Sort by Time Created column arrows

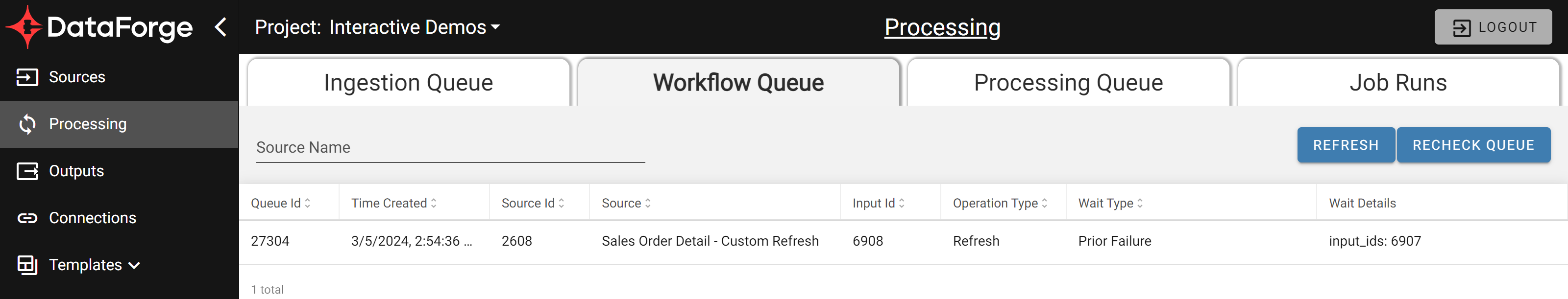pyautogui.click(x=434, y=203)
